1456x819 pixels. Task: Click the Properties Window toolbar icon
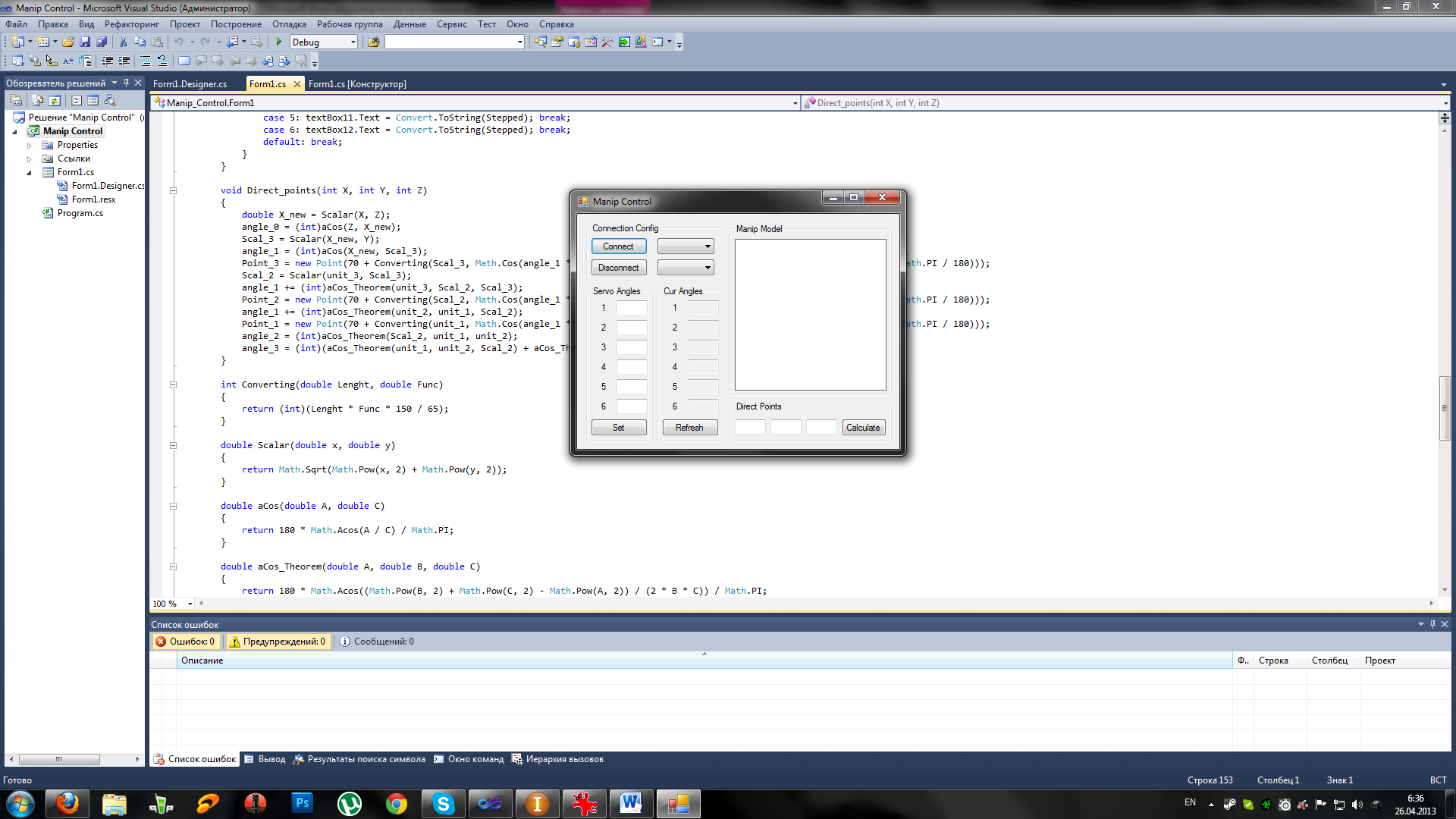point(557,42)
